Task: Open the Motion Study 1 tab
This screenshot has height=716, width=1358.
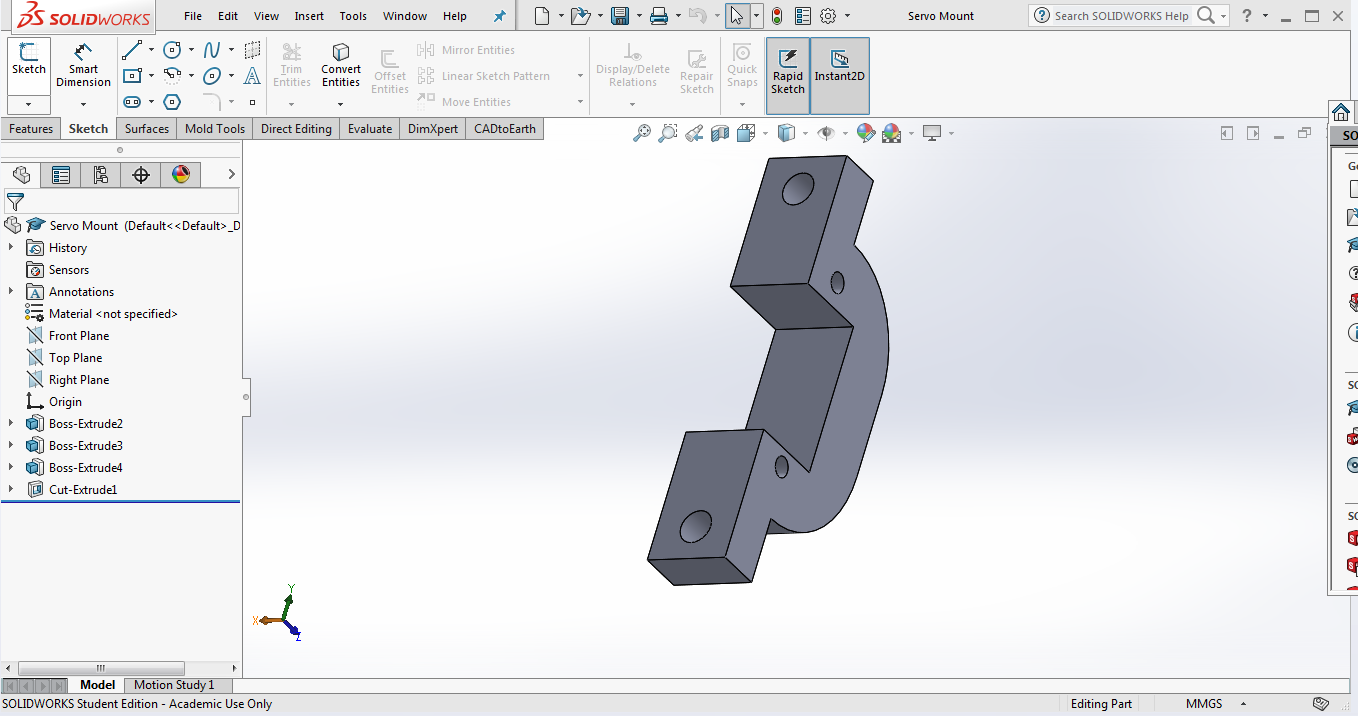Action: pos(174,685)
